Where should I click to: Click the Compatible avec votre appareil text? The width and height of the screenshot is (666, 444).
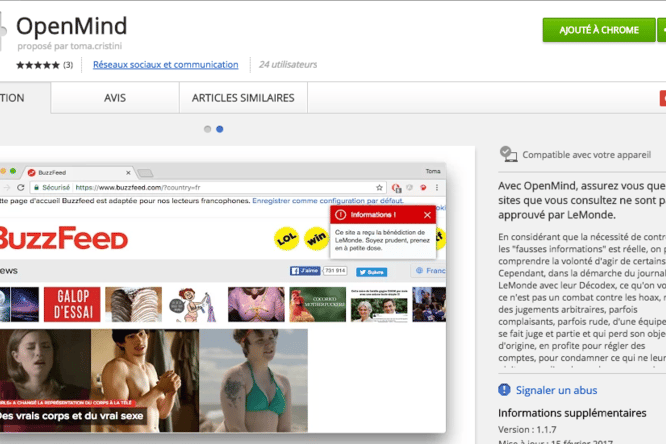587,155
